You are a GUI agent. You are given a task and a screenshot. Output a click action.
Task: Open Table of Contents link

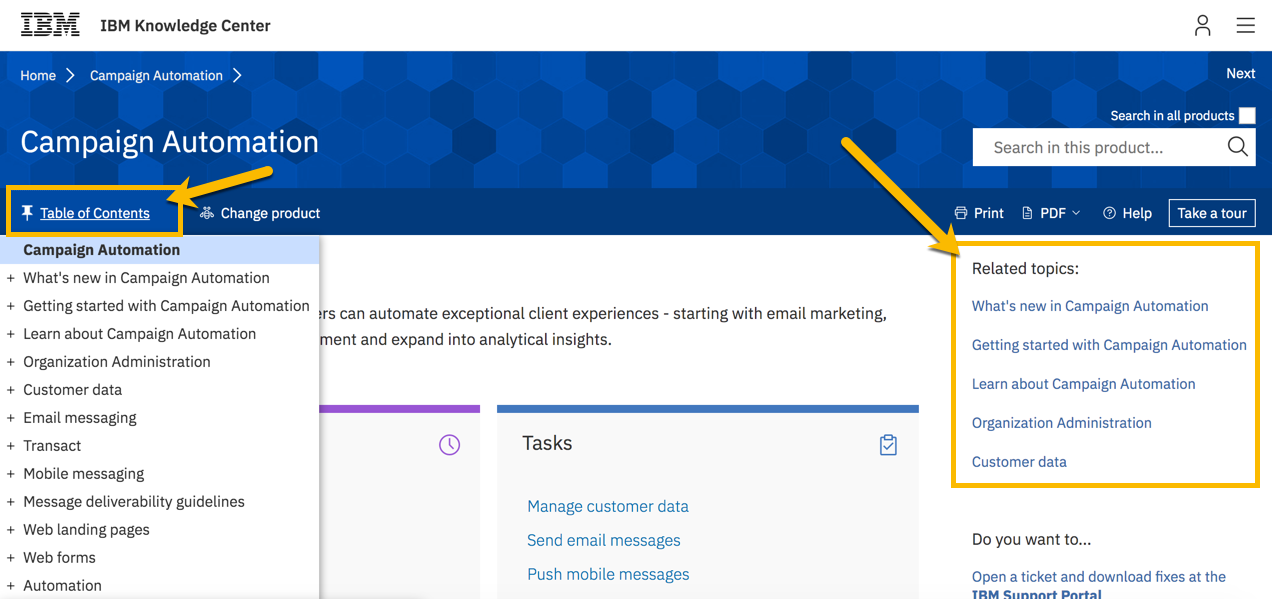tap(95, 213)
